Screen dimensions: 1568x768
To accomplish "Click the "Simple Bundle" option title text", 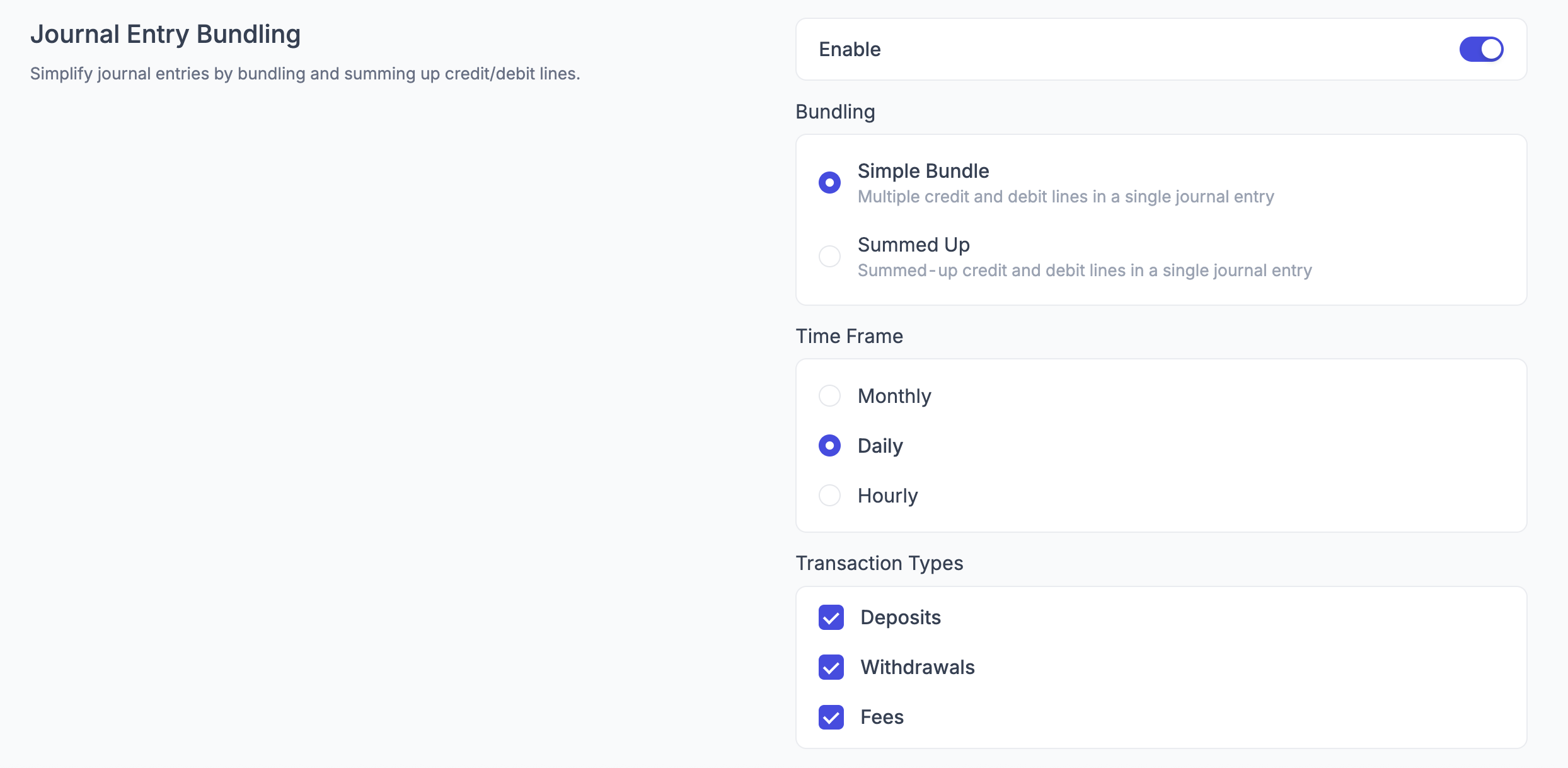I will tap(923, 171).
